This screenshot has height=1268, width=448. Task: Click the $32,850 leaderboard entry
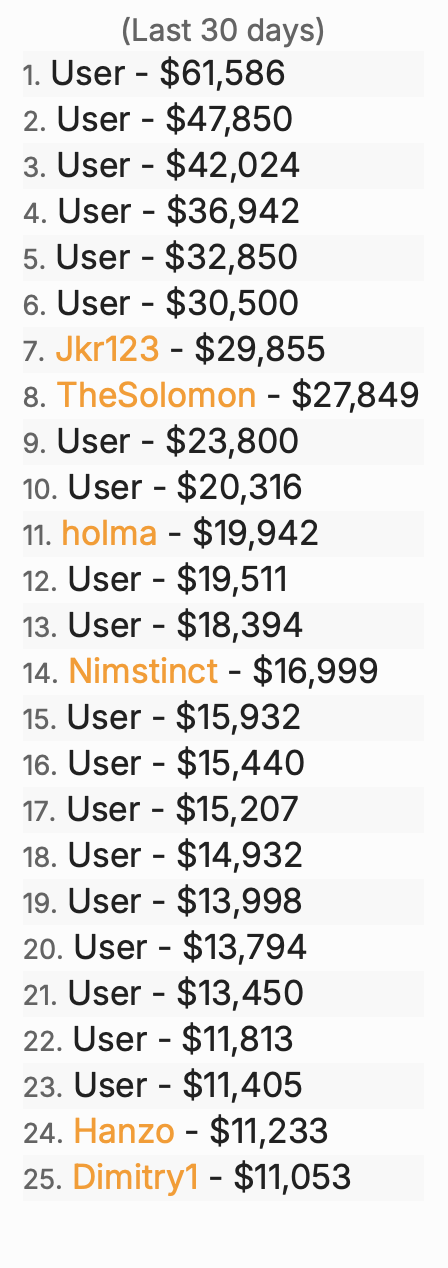pyautogui.click(x=224, y=257)
